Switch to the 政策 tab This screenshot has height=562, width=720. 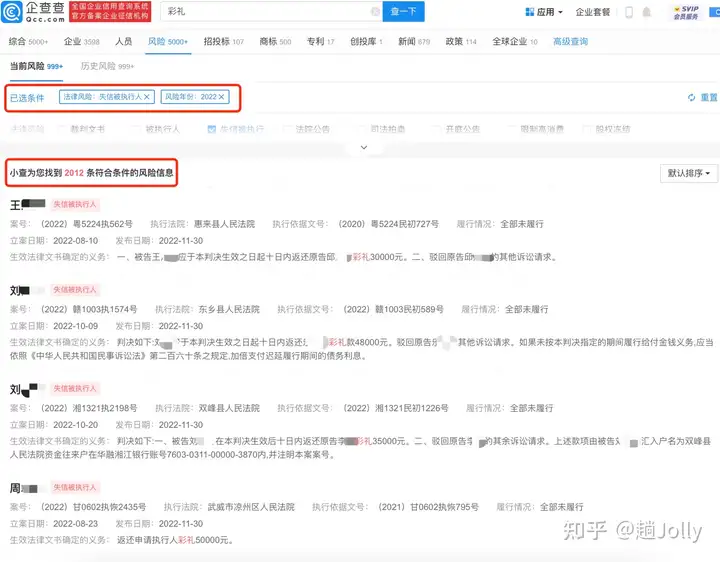461,41
